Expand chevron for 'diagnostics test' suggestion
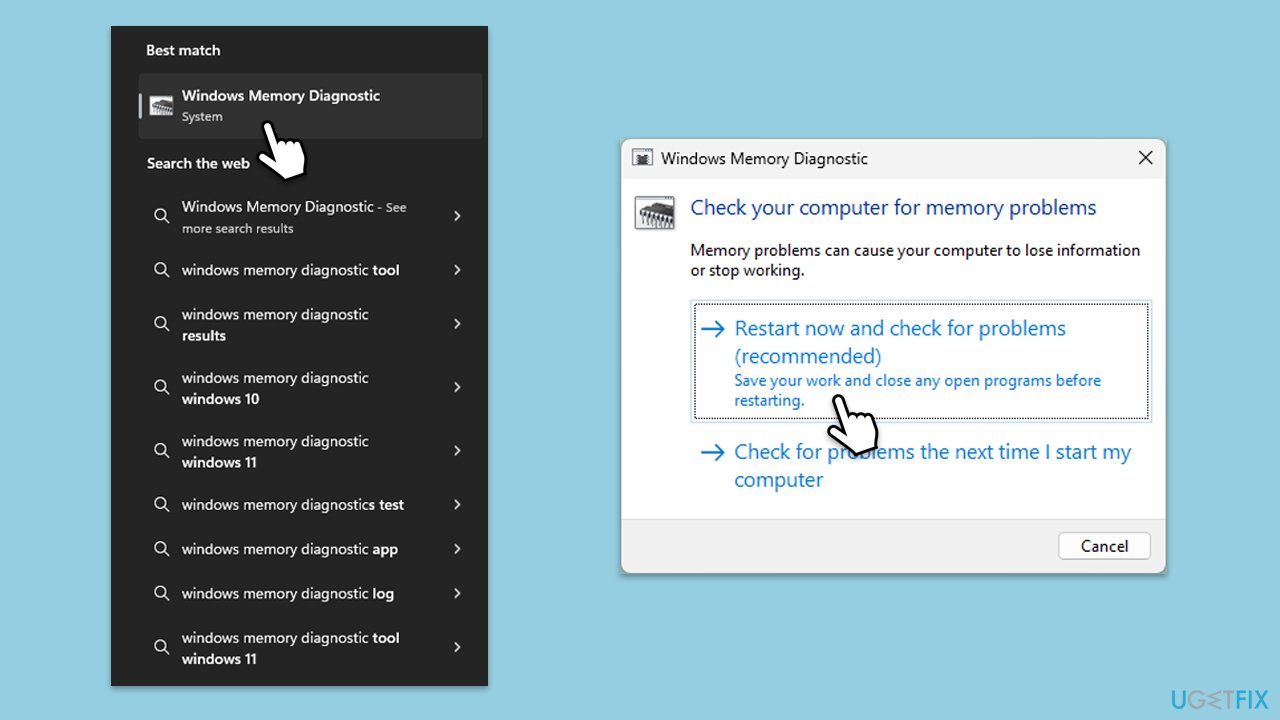The width and height of the screenshot is (1280, 720). click(457, 505)
